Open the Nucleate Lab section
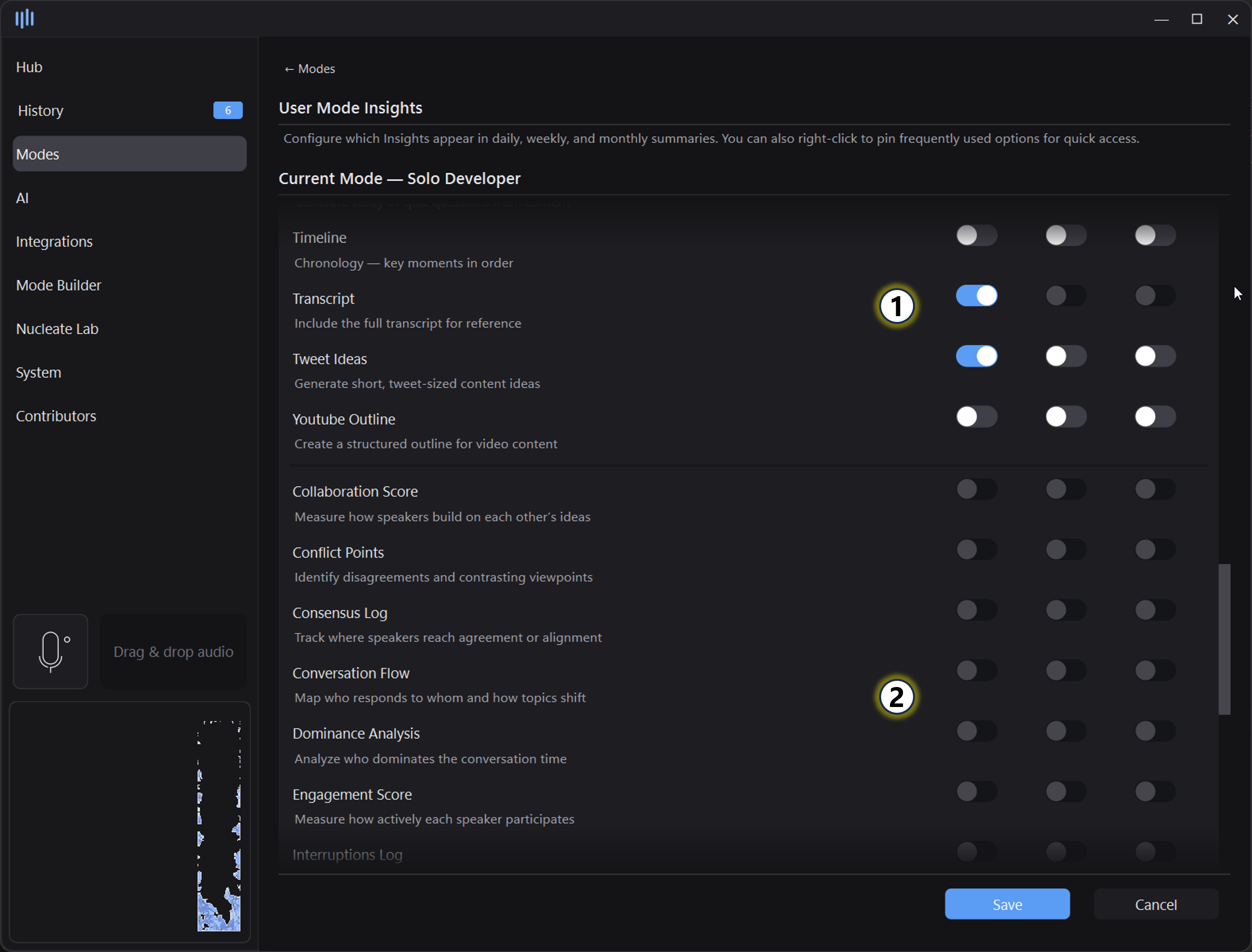1252x952 pixels. (x=57, y=328)
